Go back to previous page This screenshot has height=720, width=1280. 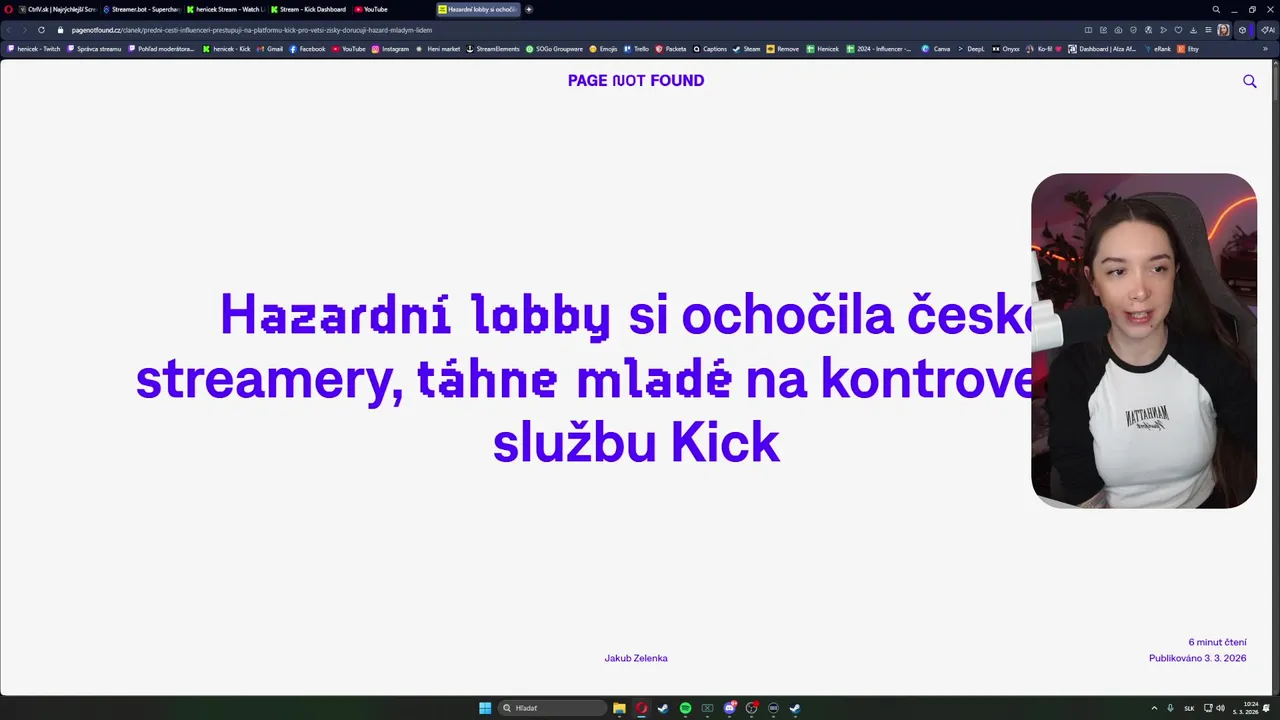click(x=9, y=30)
